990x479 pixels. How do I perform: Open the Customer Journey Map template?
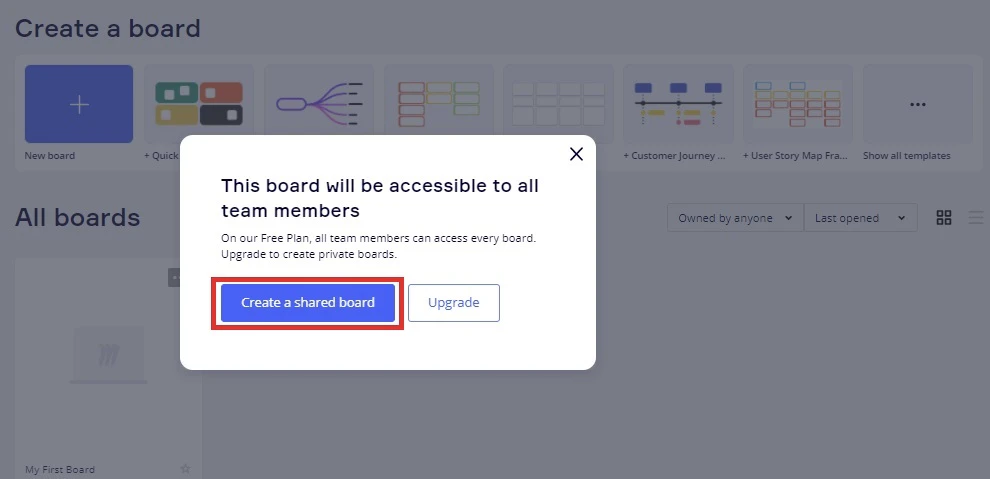pos(678,104)
